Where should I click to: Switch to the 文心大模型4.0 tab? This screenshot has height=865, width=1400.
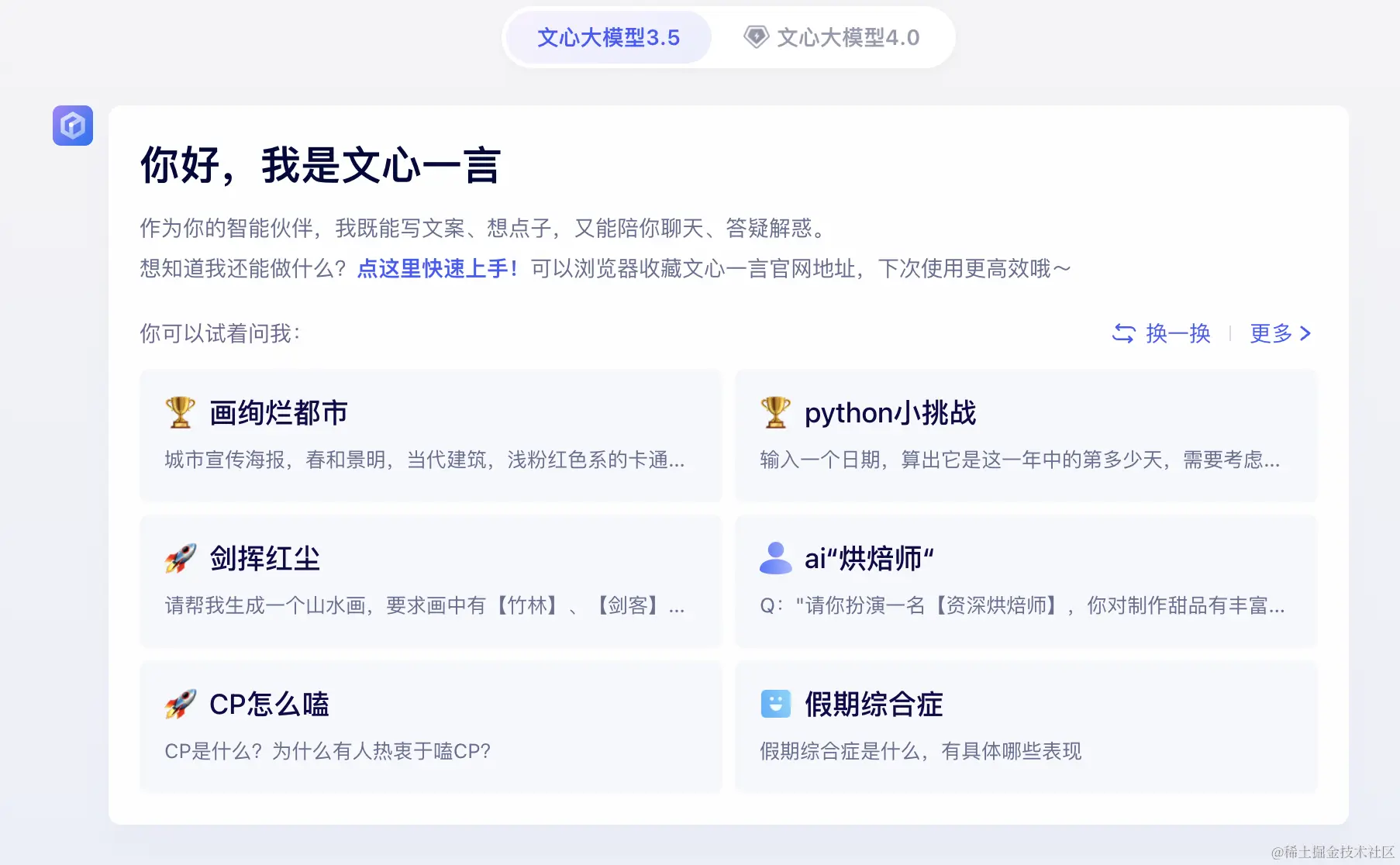(833, 37)
